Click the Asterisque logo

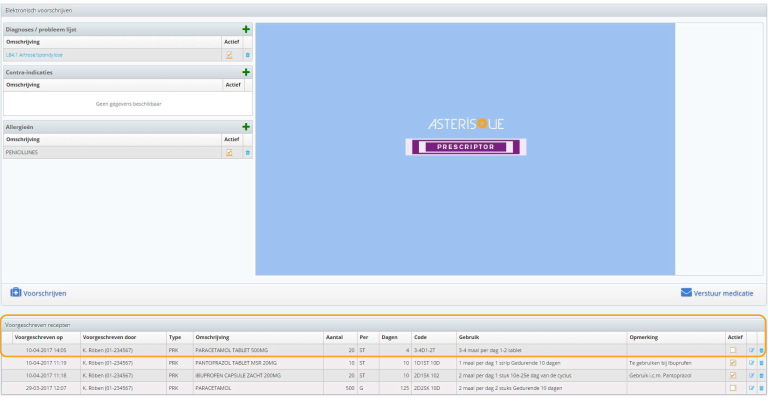click(466, 124)
